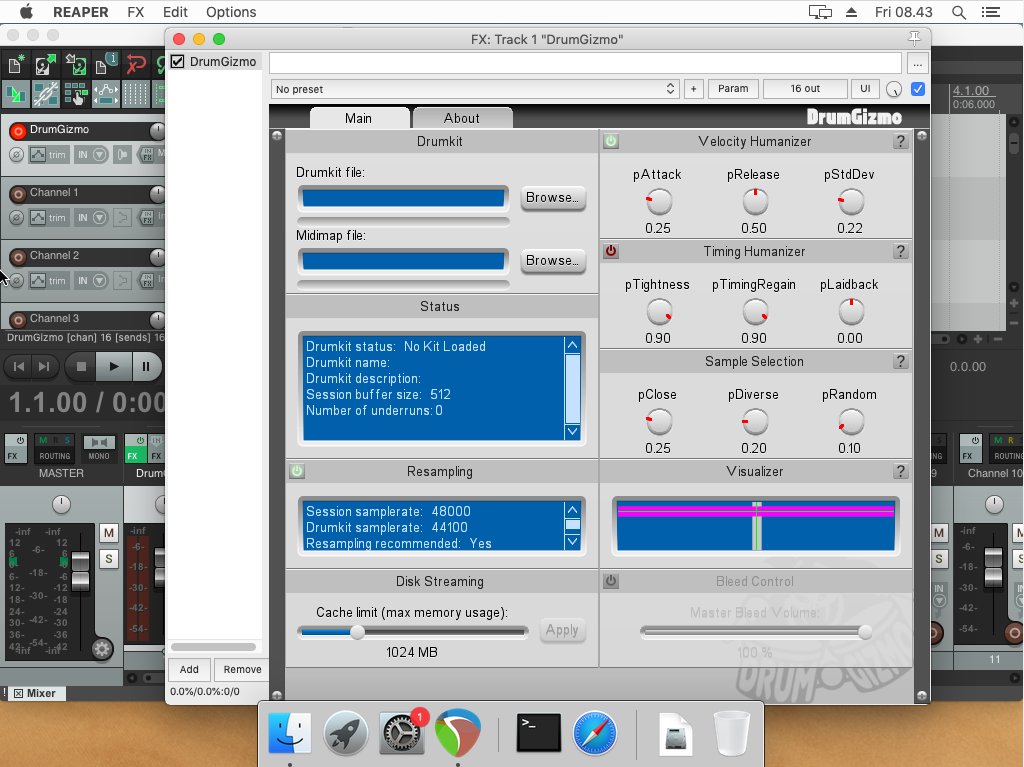Open help for Velocity Humanizer
1024x767 pixels.
click(901, 141)
